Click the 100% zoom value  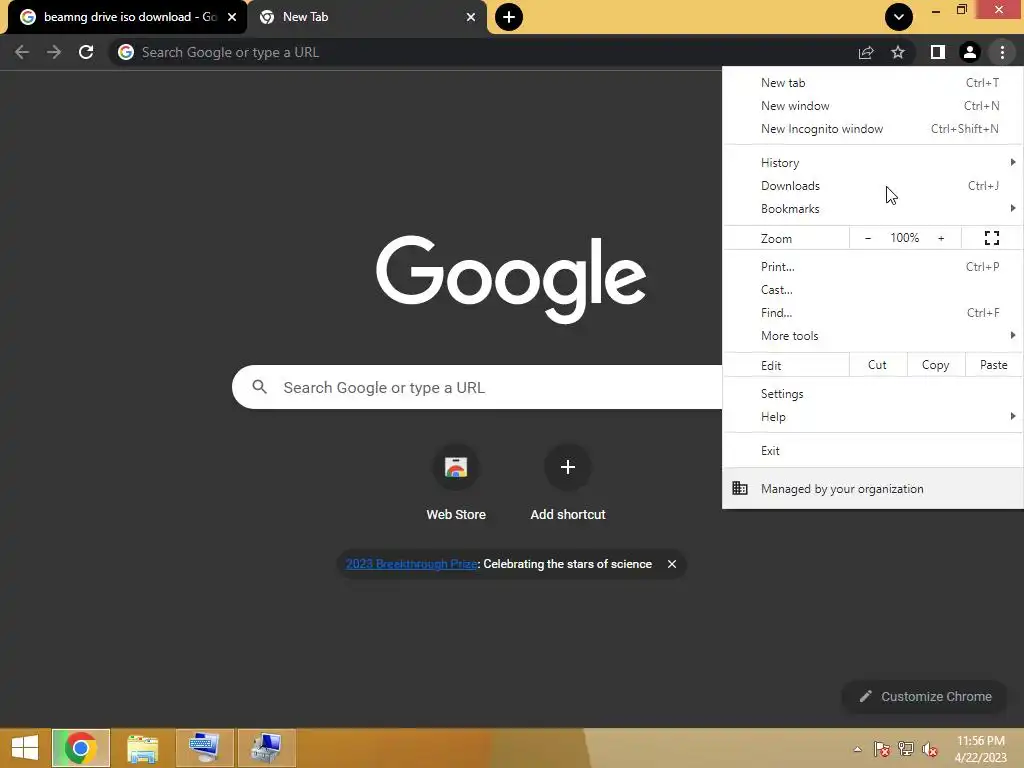point(904,238)
